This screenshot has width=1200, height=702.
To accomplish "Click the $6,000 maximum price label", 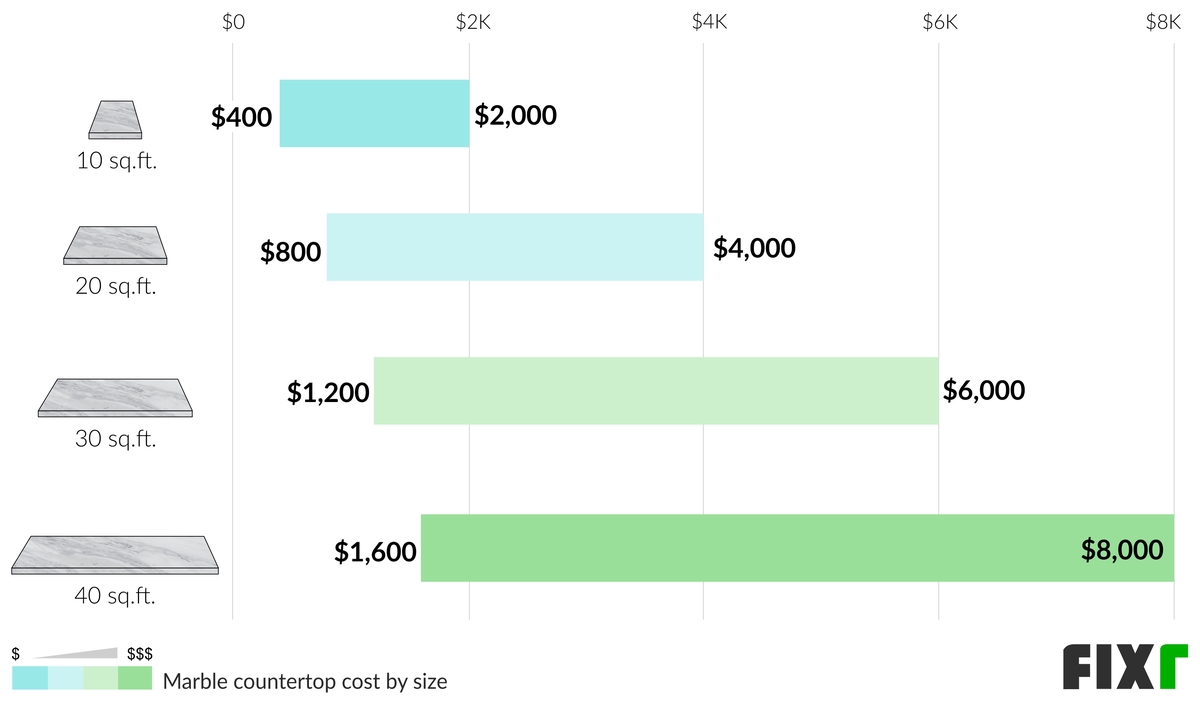I will click(984, 390).
